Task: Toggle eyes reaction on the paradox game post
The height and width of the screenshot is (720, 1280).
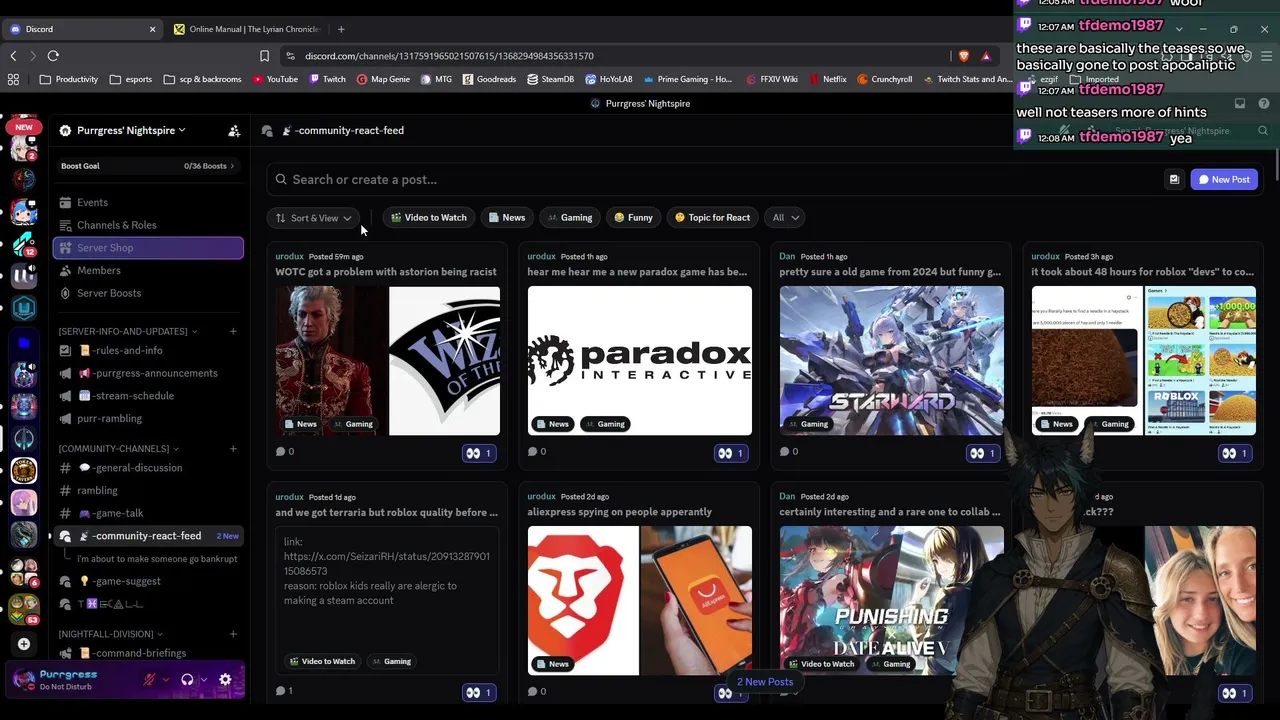Action: pos(731,453)
